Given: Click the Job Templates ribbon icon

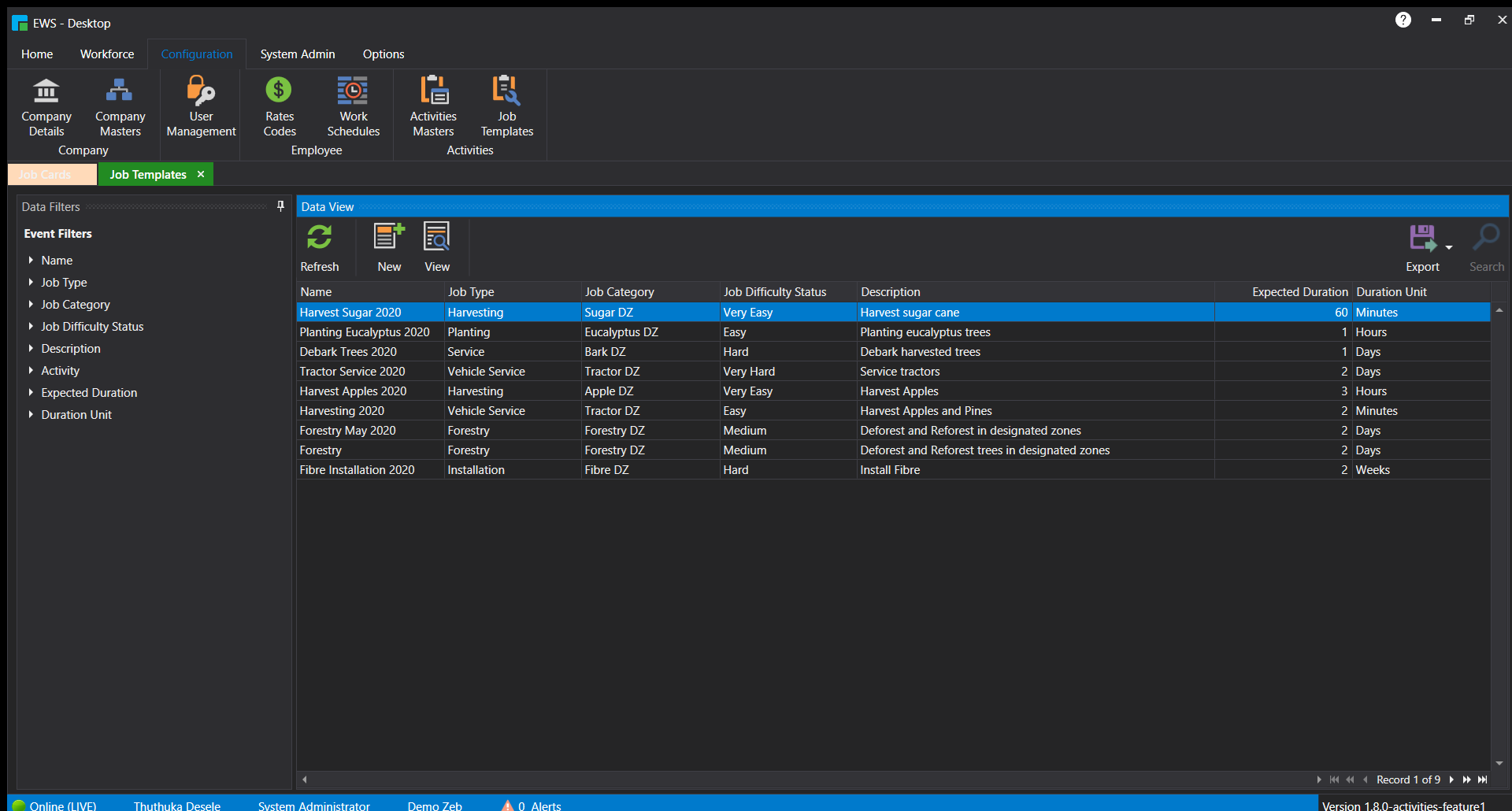Looking at the screenshot, I should pos(506,106).
